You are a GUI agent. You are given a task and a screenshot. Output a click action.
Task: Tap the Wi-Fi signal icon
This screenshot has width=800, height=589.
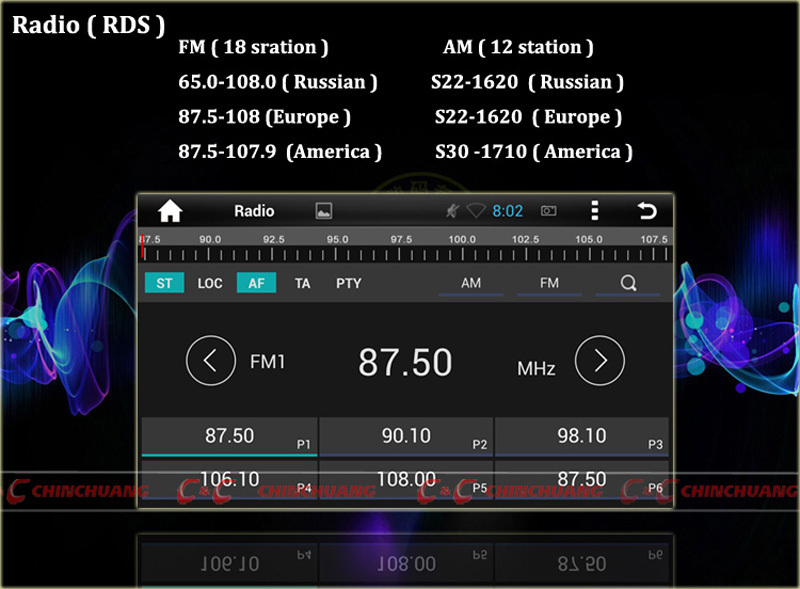476,211
